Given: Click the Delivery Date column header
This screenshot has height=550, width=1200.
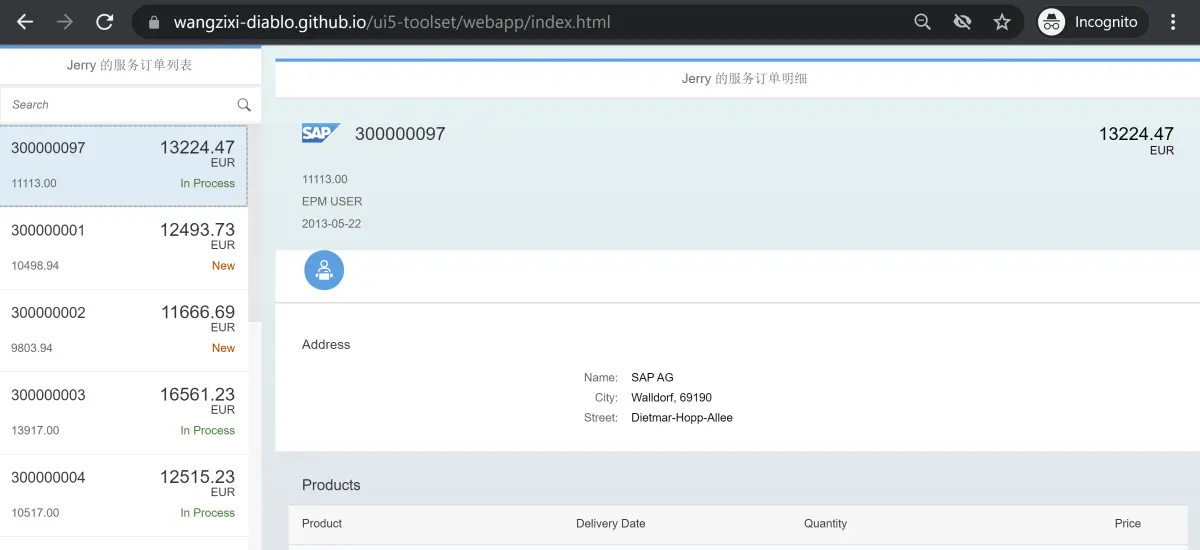Looking at the screenshot, I should pos(611,523).
